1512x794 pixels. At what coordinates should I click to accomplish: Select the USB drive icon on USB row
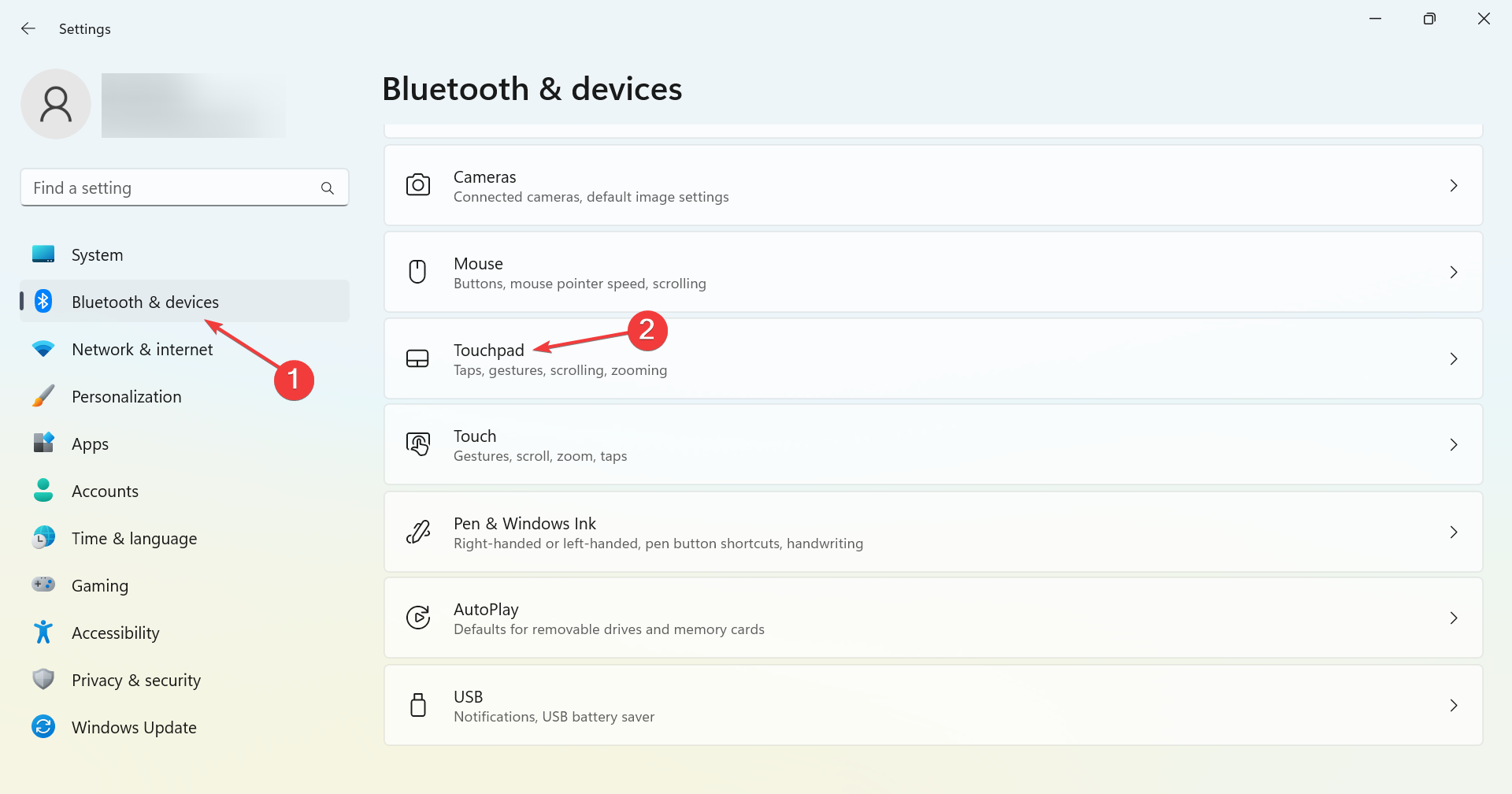[418, 704]
